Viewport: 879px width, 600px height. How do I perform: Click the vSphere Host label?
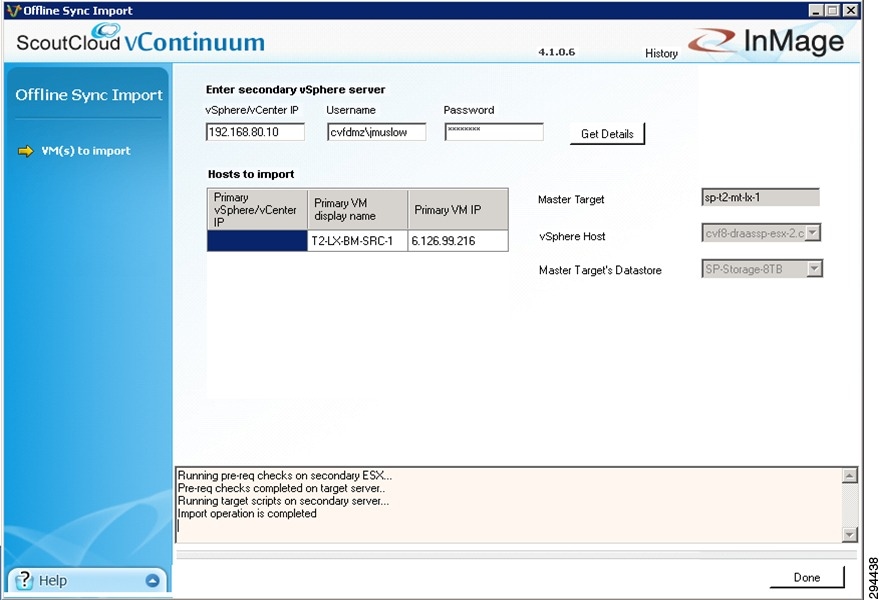coord(572,237)
